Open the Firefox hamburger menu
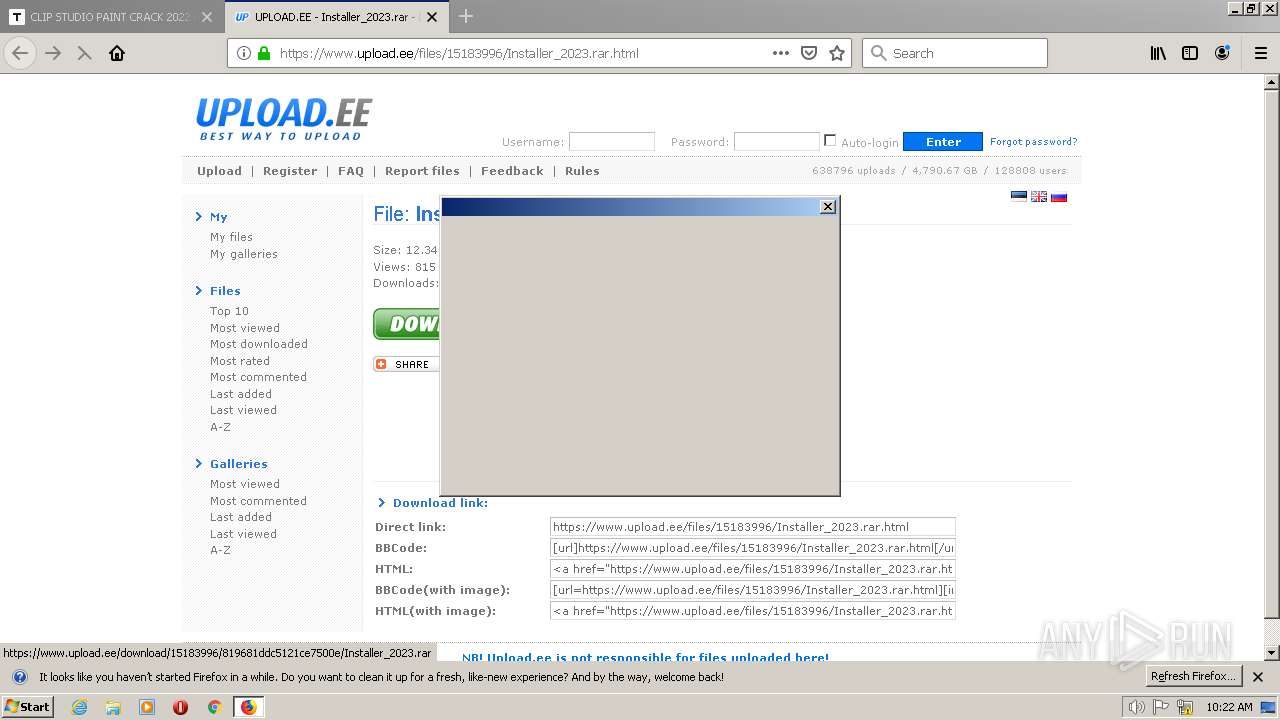 (1260, 53)
